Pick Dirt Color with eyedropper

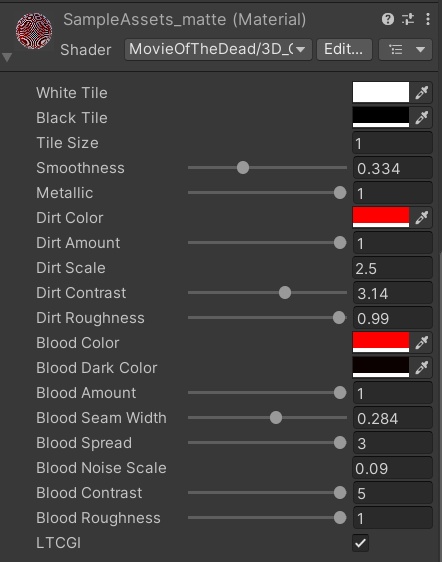422,218
